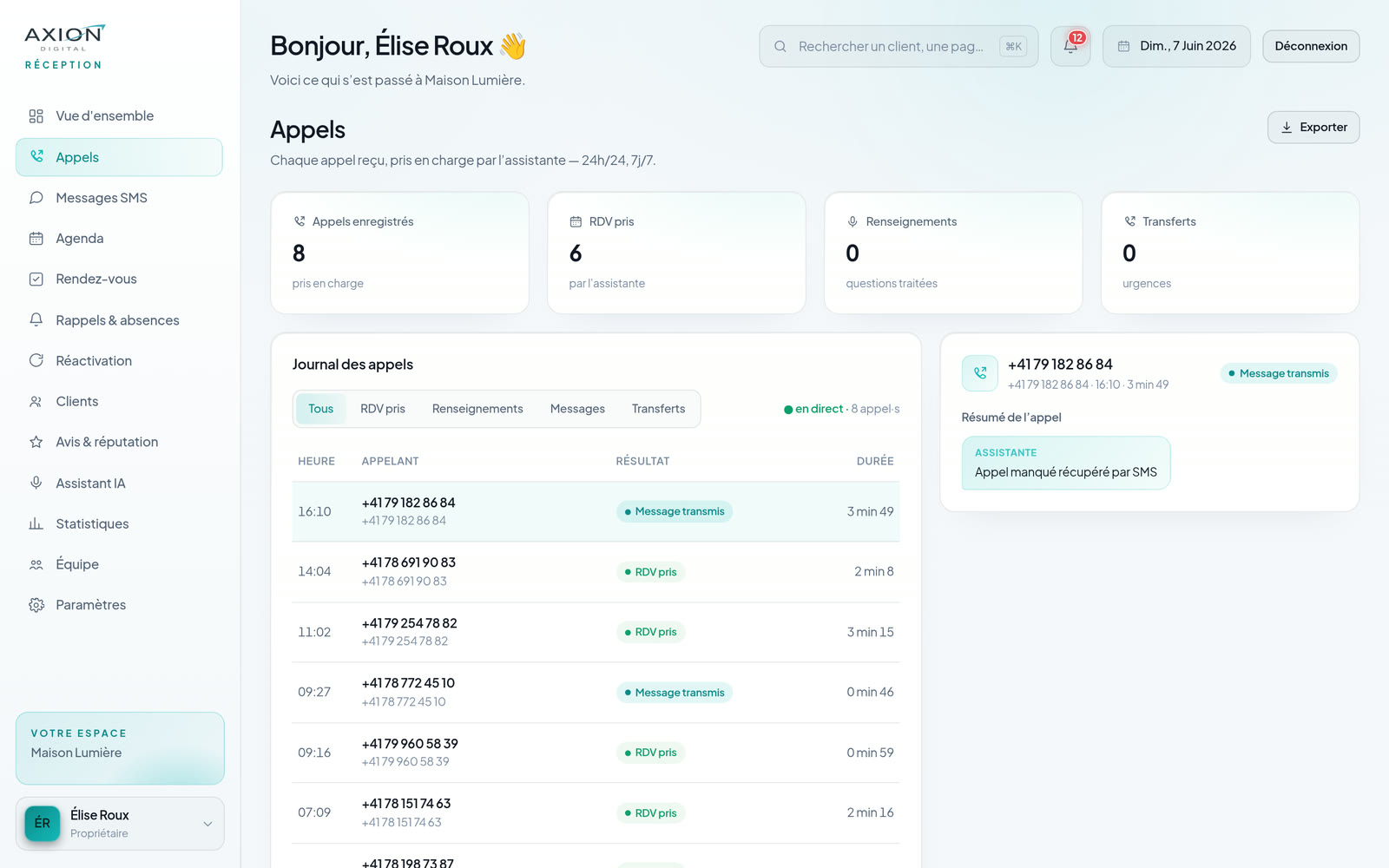The width and height of the screenshot is (1389, 868).
Task: Click the Équipe group icon
Action: [36, 565]
